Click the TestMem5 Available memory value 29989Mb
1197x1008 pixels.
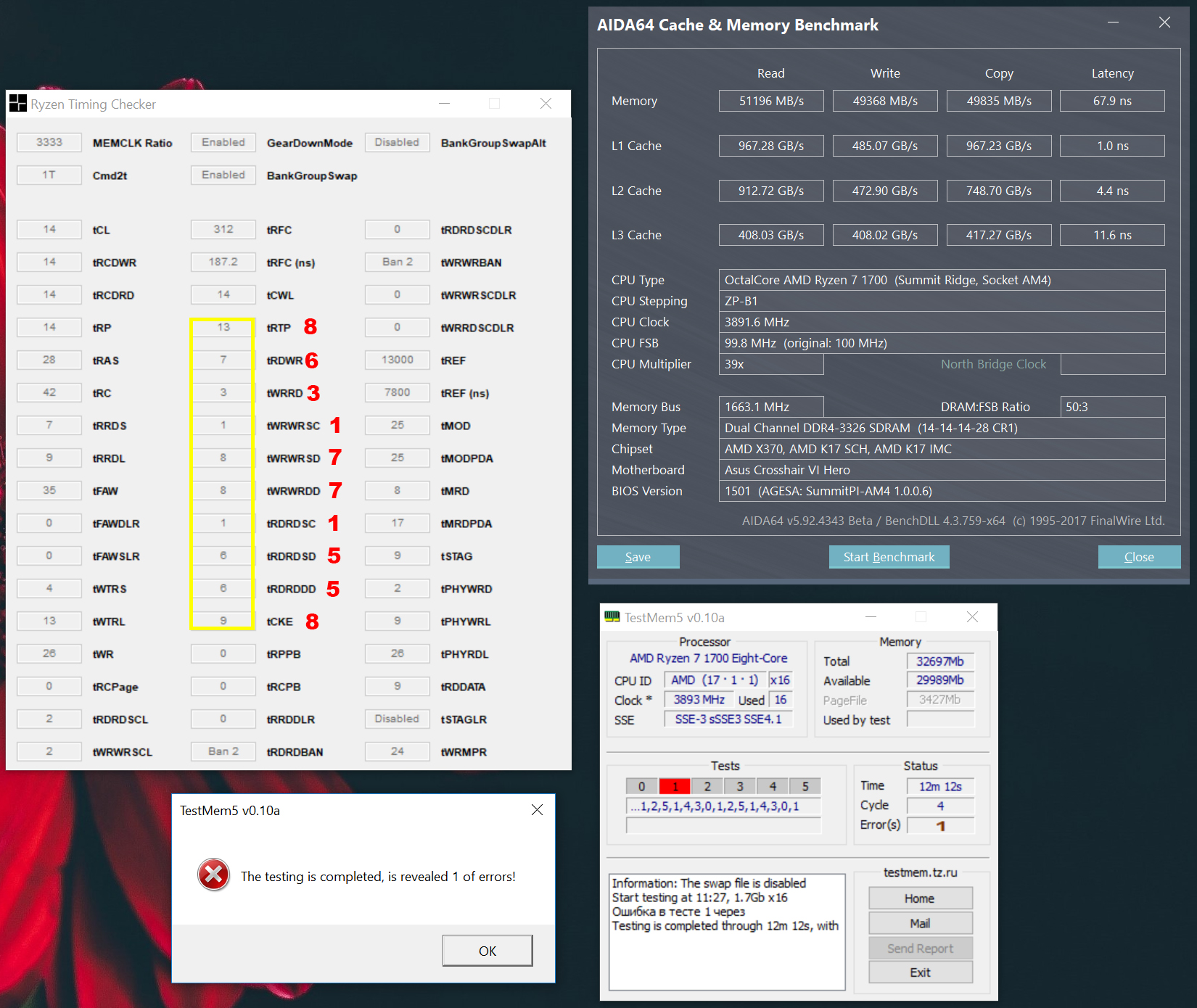click(940, 680)
